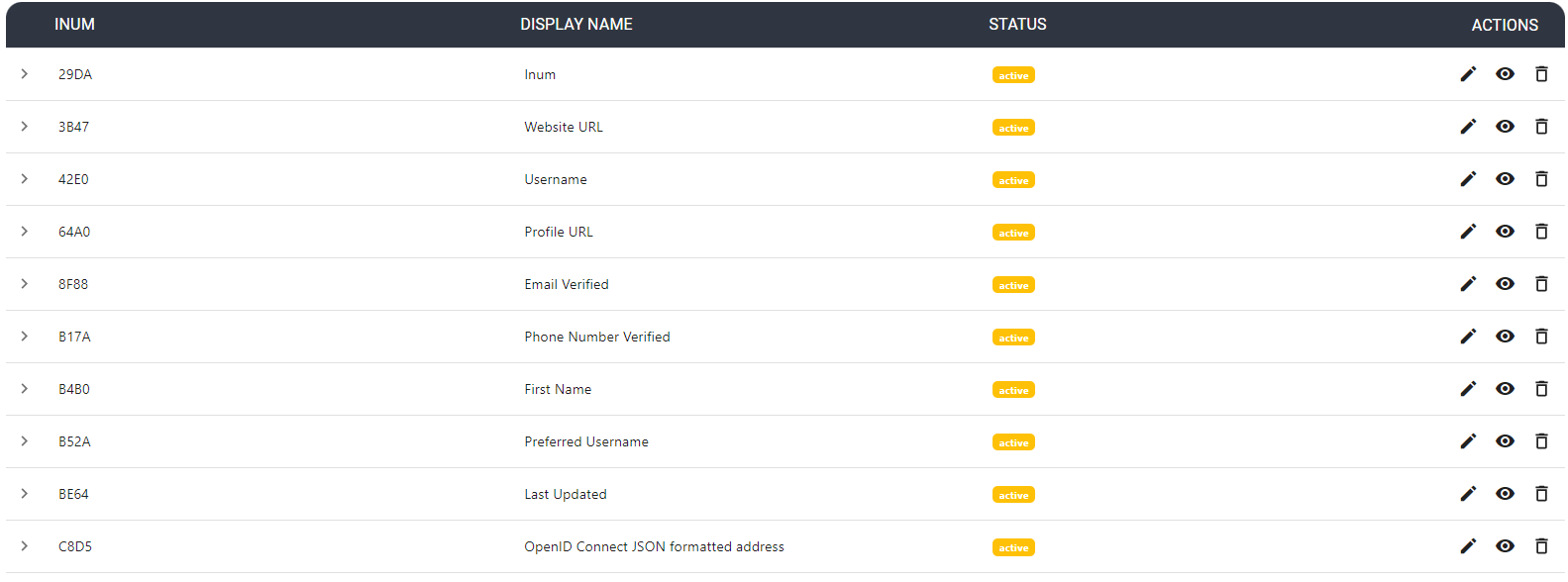Expand the row with inum 64A0
Image resolution: width=1568 pixels, height=582 pixels.
[x=25, y=232]
